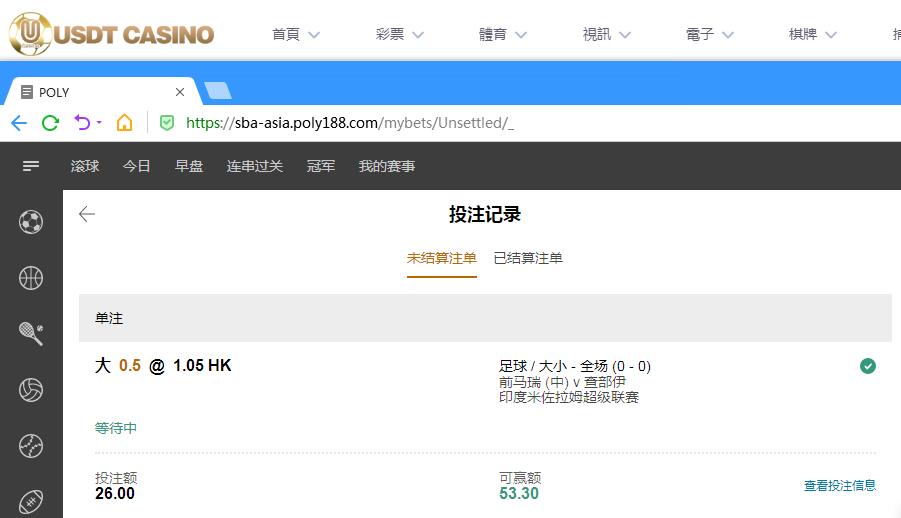Select the tennis sport icon

click(31, 333)
